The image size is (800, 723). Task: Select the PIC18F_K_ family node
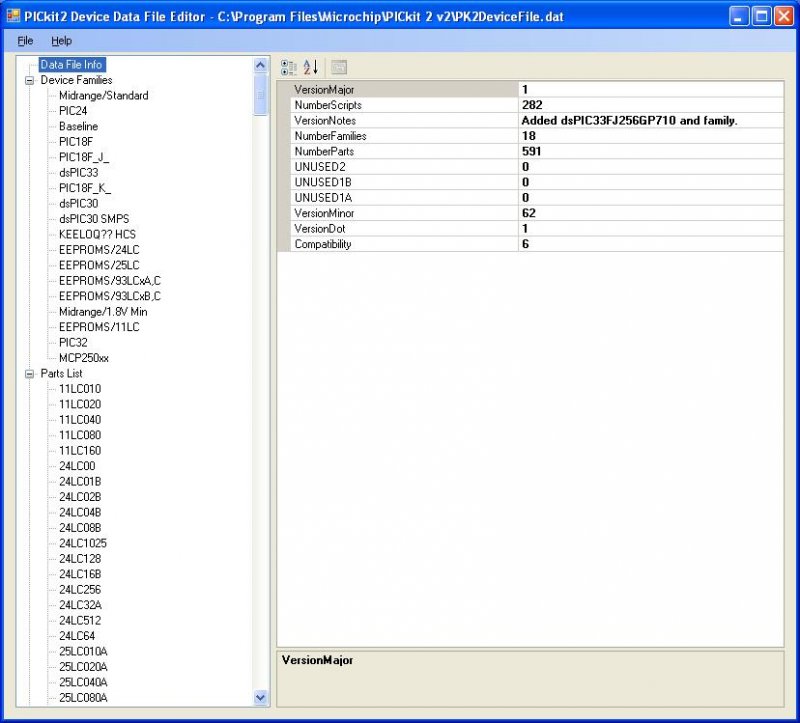tap(85, 188)
